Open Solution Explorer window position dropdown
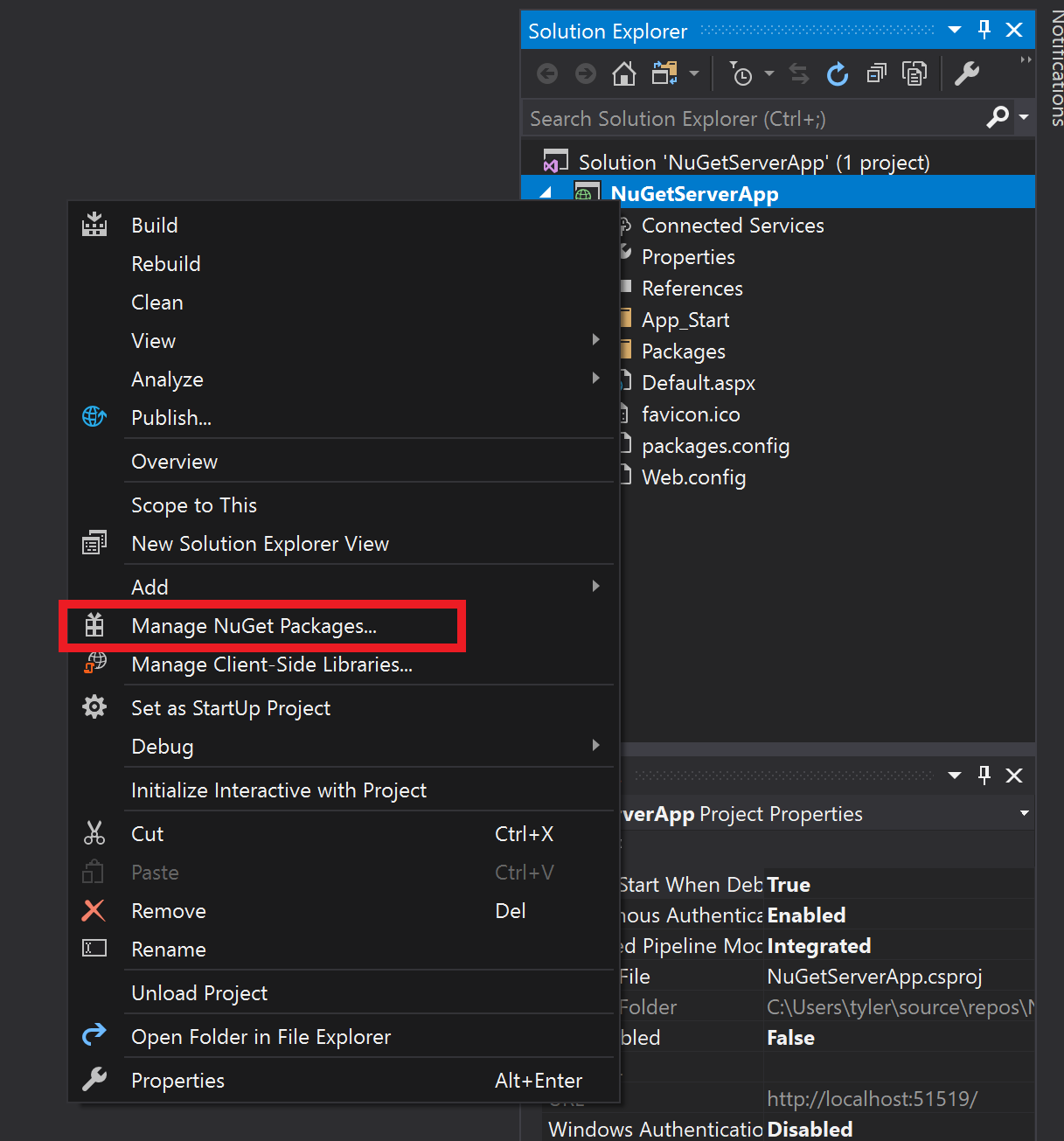 955,31
